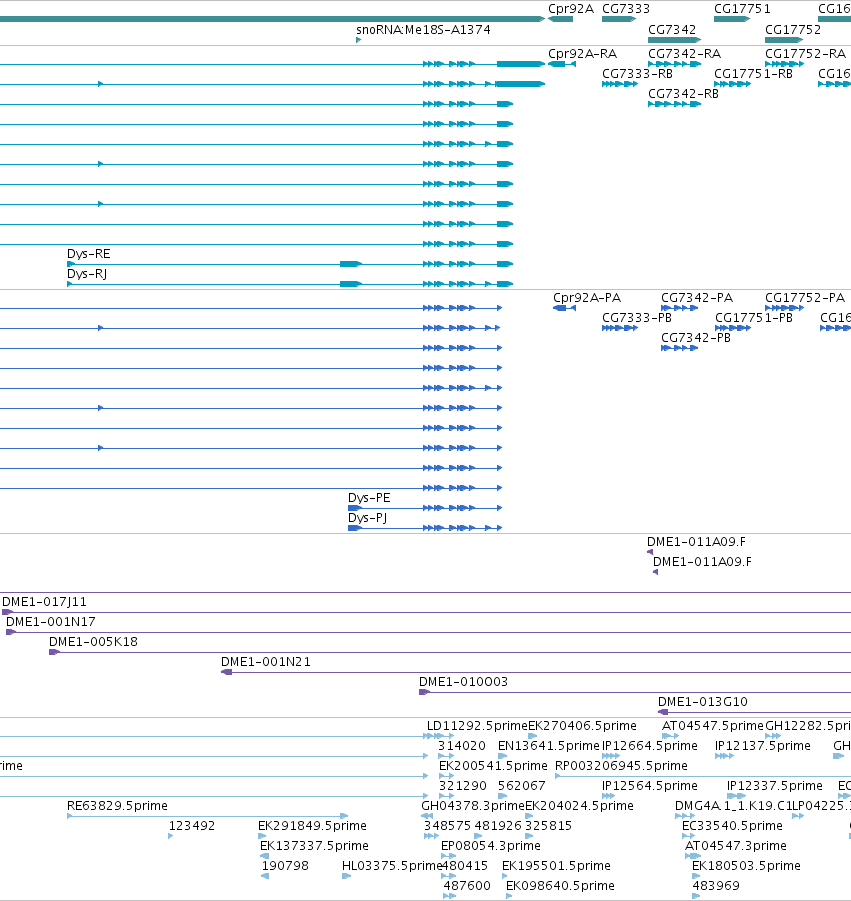
Task: Select the IP12564.5prime EST label
Action: pos(650,786)
